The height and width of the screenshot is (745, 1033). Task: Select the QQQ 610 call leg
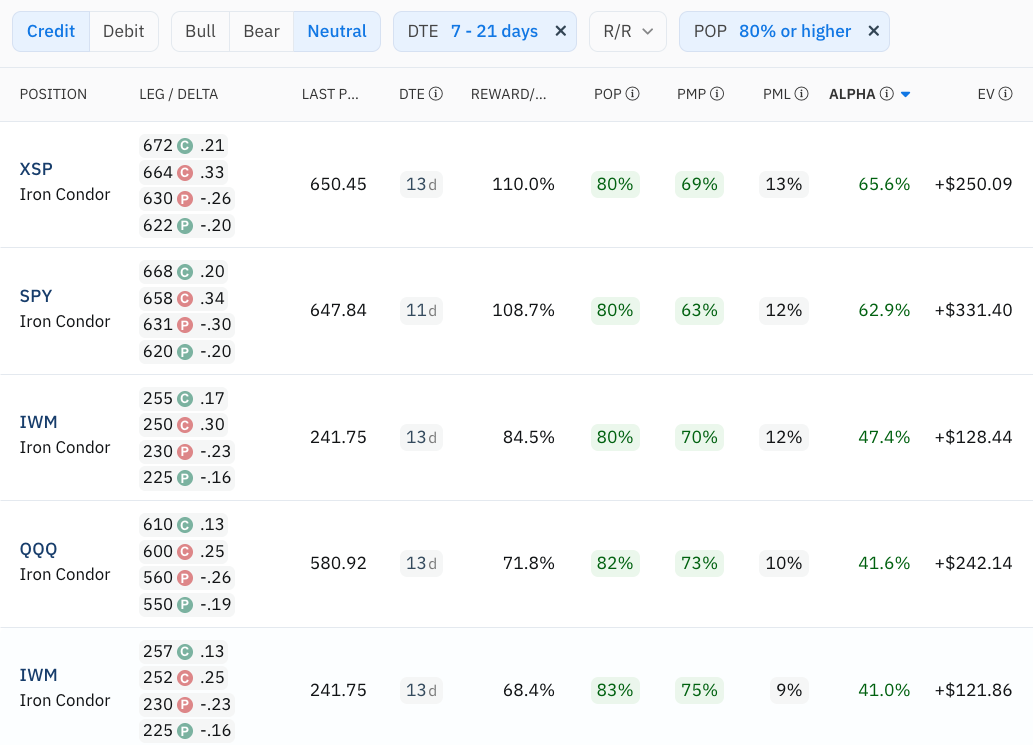point(184,525)
